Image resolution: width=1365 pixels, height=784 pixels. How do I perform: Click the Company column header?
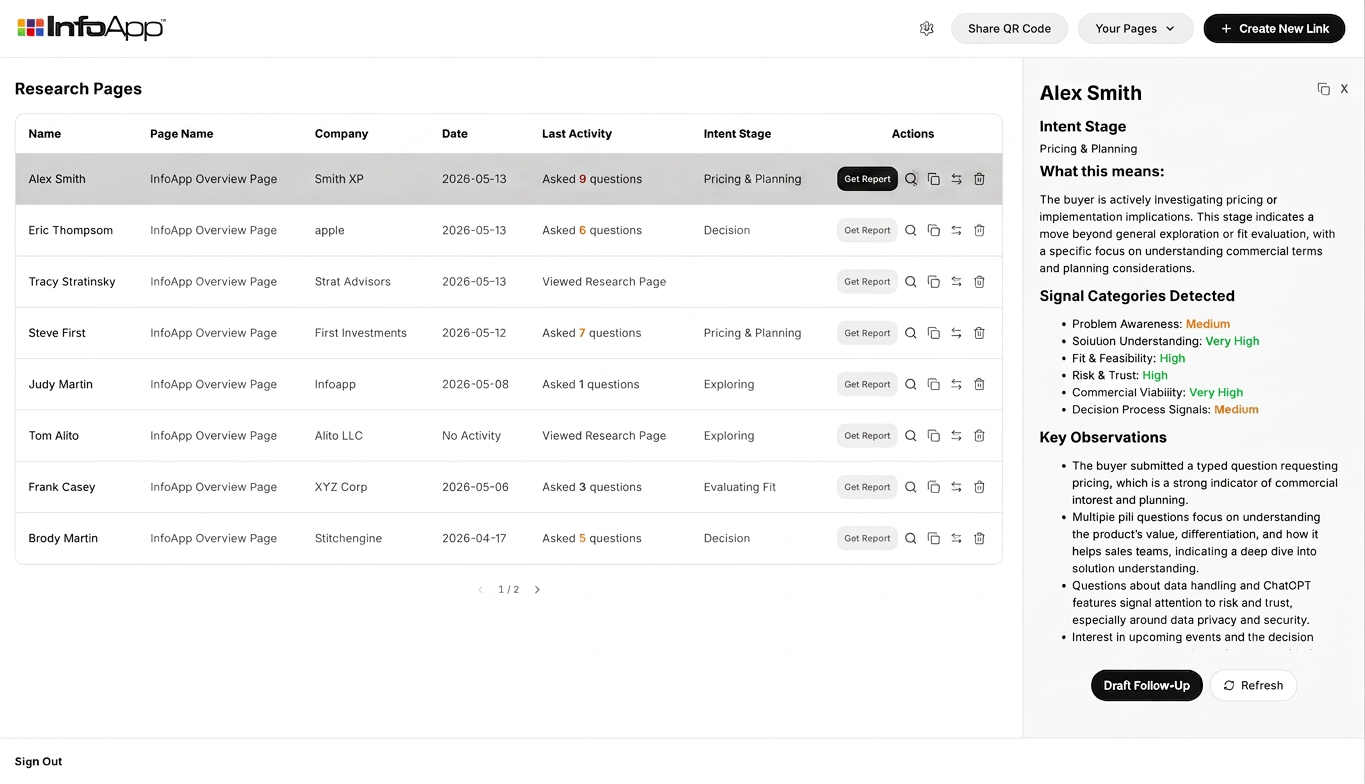pos(341,134)
